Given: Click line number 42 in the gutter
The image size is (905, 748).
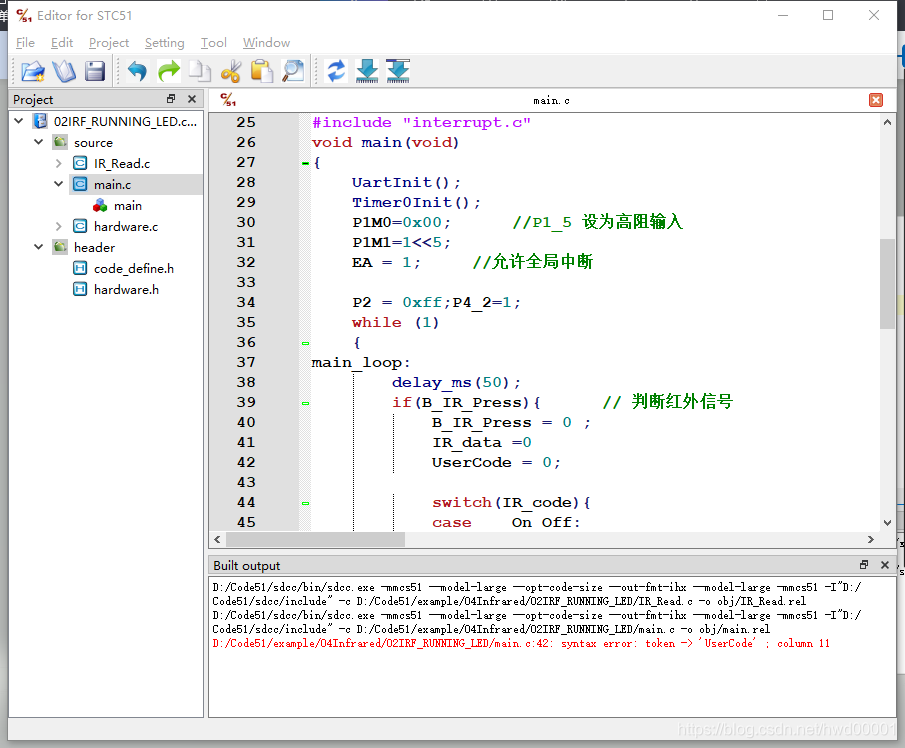Looking at the screenshot, I should pos(246,462).
